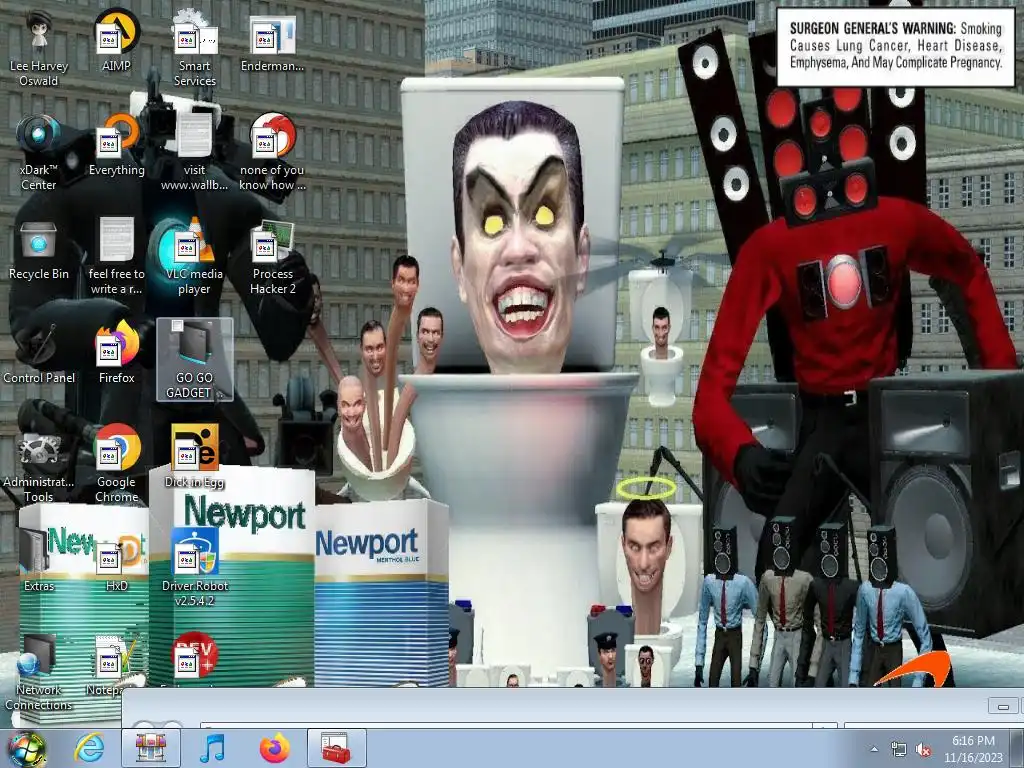Open the network status tray icon
This screenshot has height=768, width=1024.
(x=899, y=750)
